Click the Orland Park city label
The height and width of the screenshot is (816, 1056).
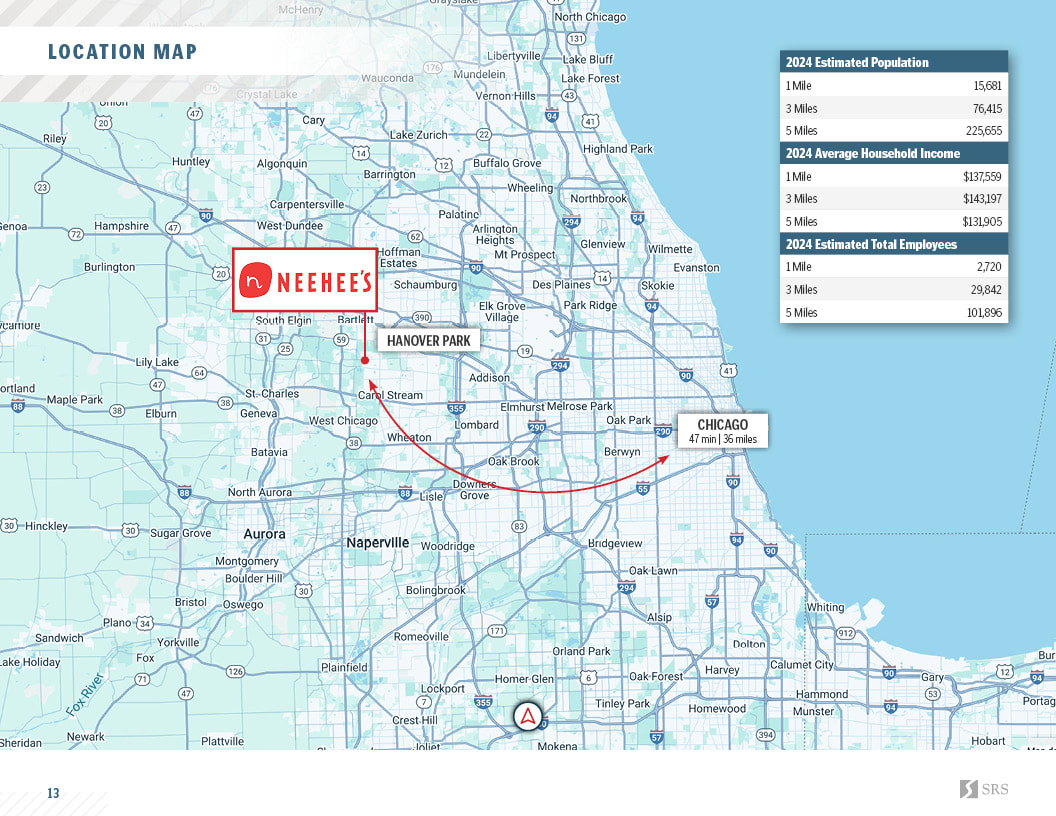(581, 651)
